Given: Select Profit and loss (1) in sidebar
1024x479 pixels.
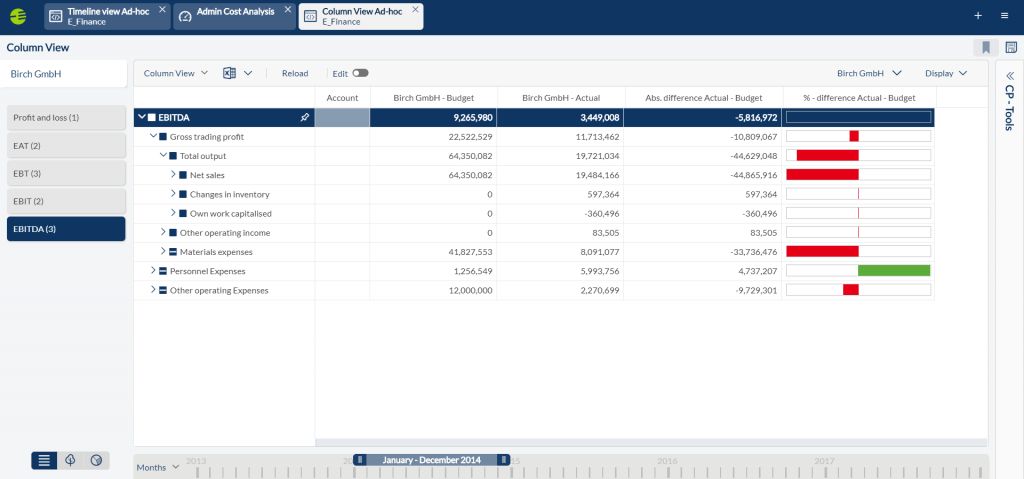Looking at the screenshot, I should (x=66, y=118).
